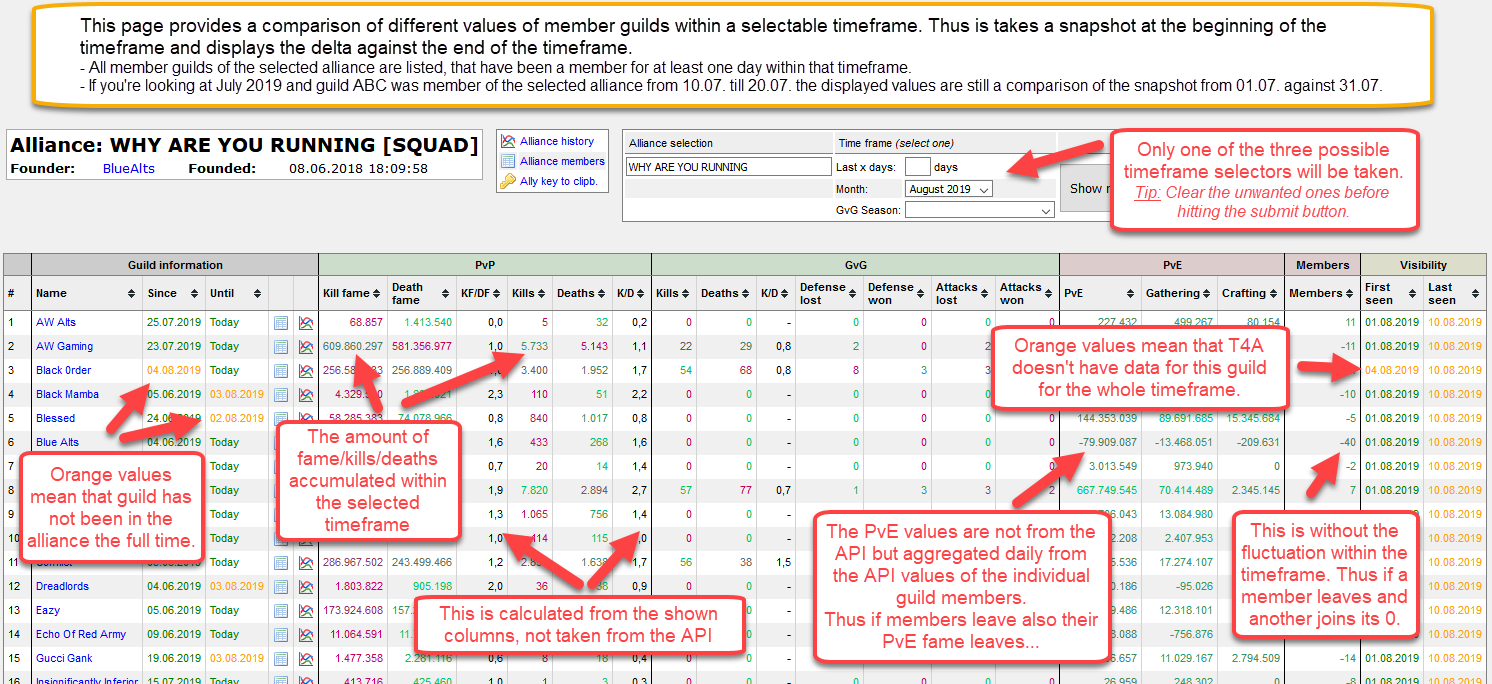Image resolution: width=1492 pixels, height=684 pixels.
Task: Open members table icon for AW Alts
Action: pos(281,323)
